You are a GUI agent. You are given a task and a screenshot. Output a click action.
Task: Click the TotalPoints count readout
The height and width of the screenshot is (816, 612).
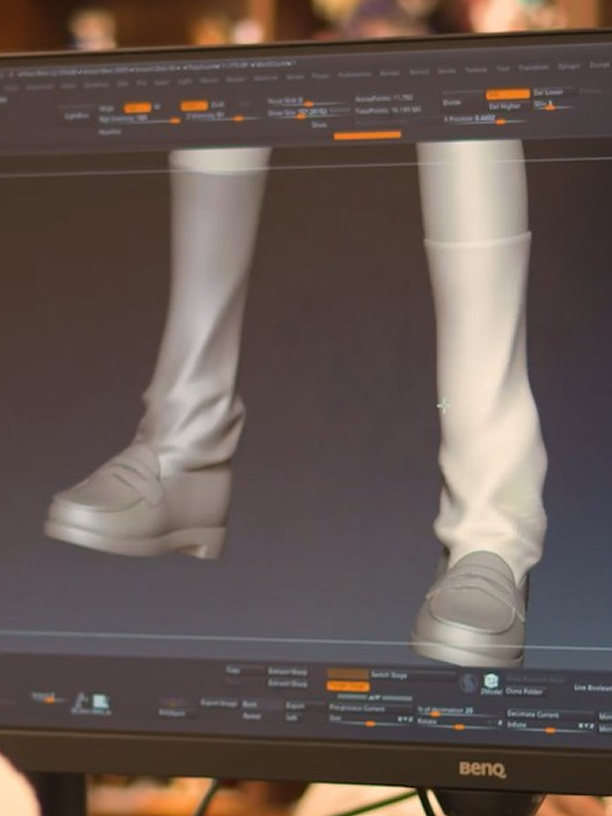(x=388, y=111)
